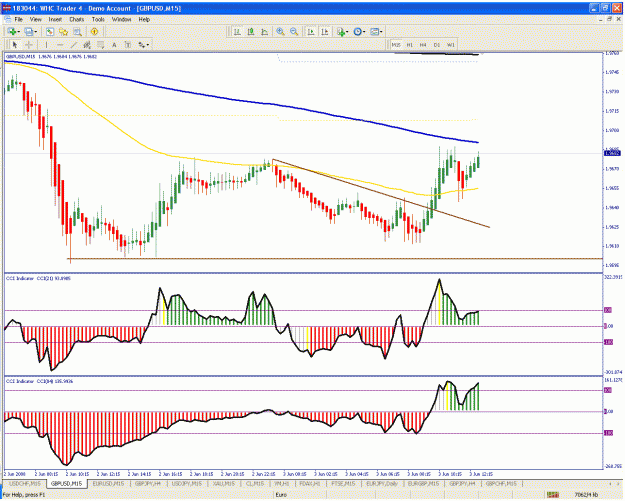Zoom in the chart with plus magnifier
Image resolution: width=625 pixels, height=501 pixels.
pos(281,31)
